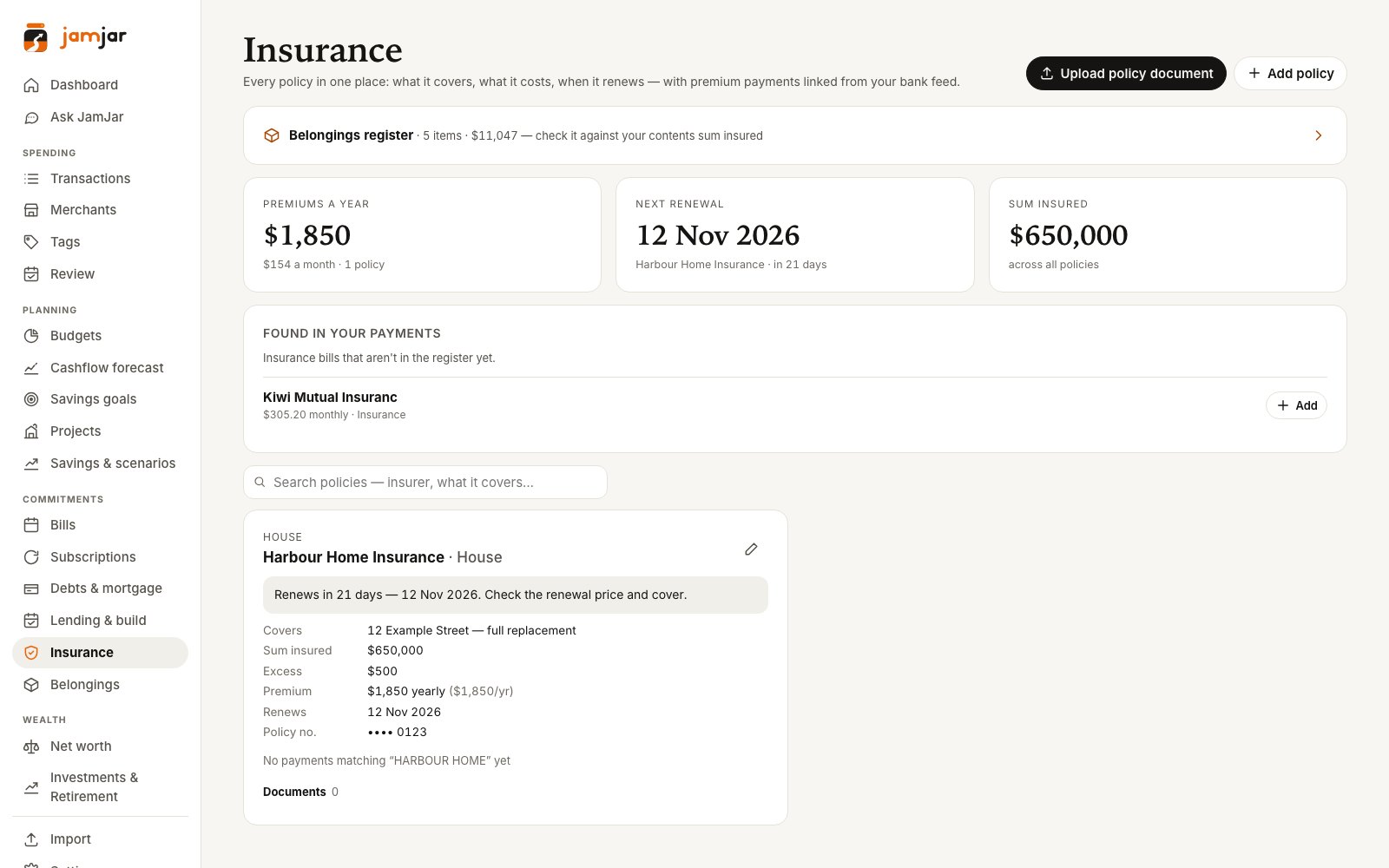Click the Premiums a year card
This screenshot has height=868, width=1389.
tap(422, 235)
